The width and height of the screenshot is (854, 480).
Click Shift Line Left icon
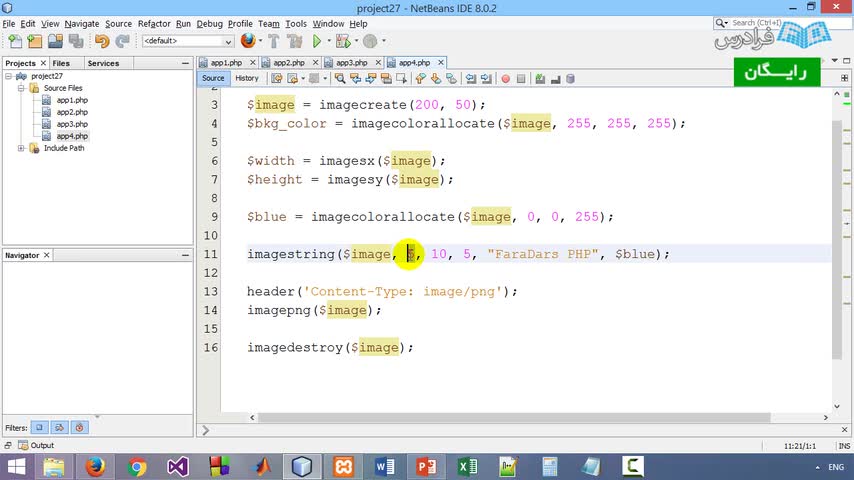pos(471,79)
